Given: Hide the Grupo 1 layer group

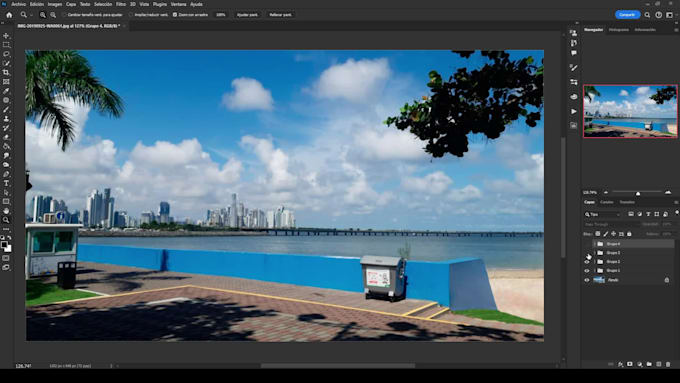Looking at the screenshot, I should [x=587, y=271].
